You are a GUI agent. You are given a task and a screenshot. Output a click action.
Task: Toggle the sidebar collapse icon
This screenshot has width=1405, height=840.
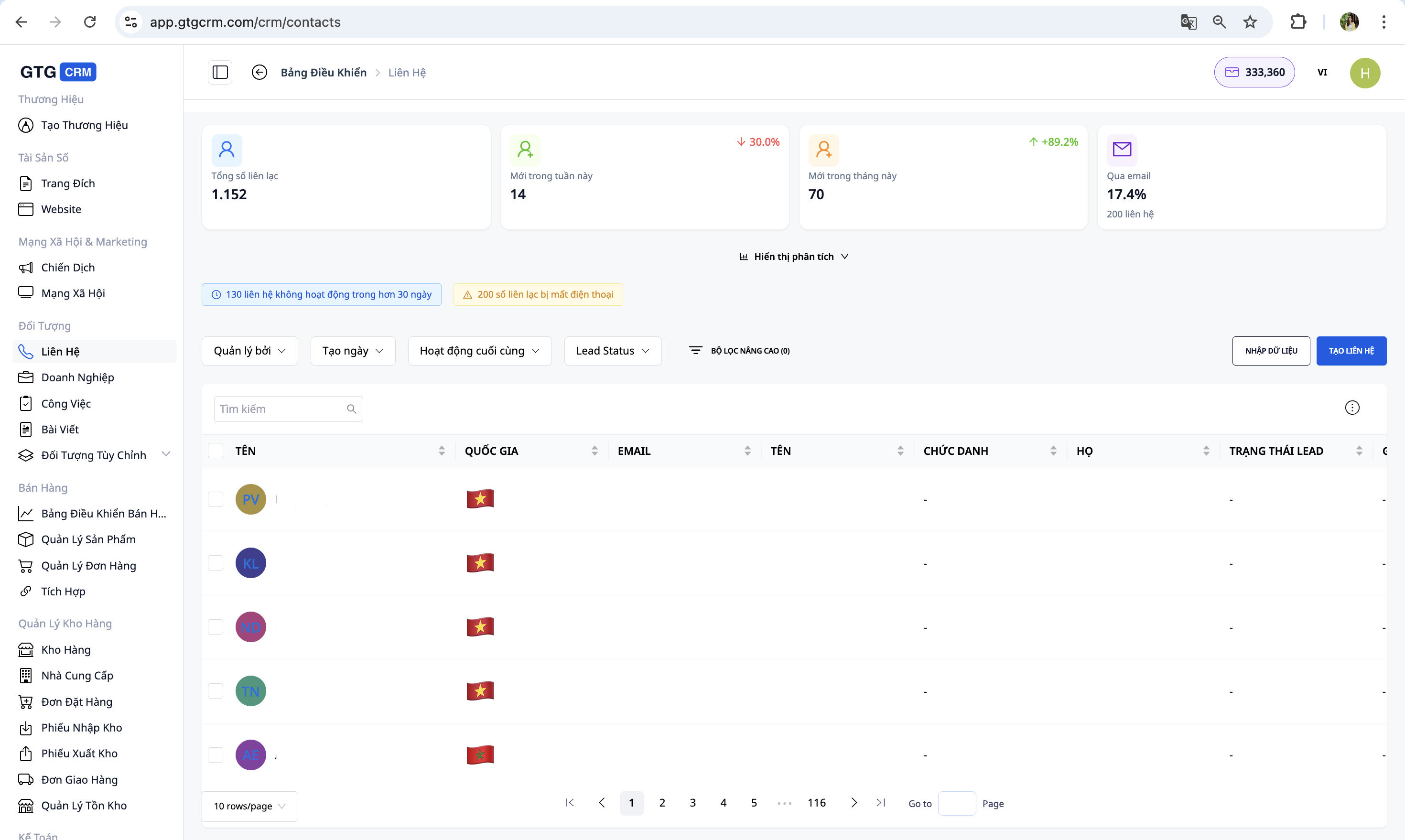point(220,73)
